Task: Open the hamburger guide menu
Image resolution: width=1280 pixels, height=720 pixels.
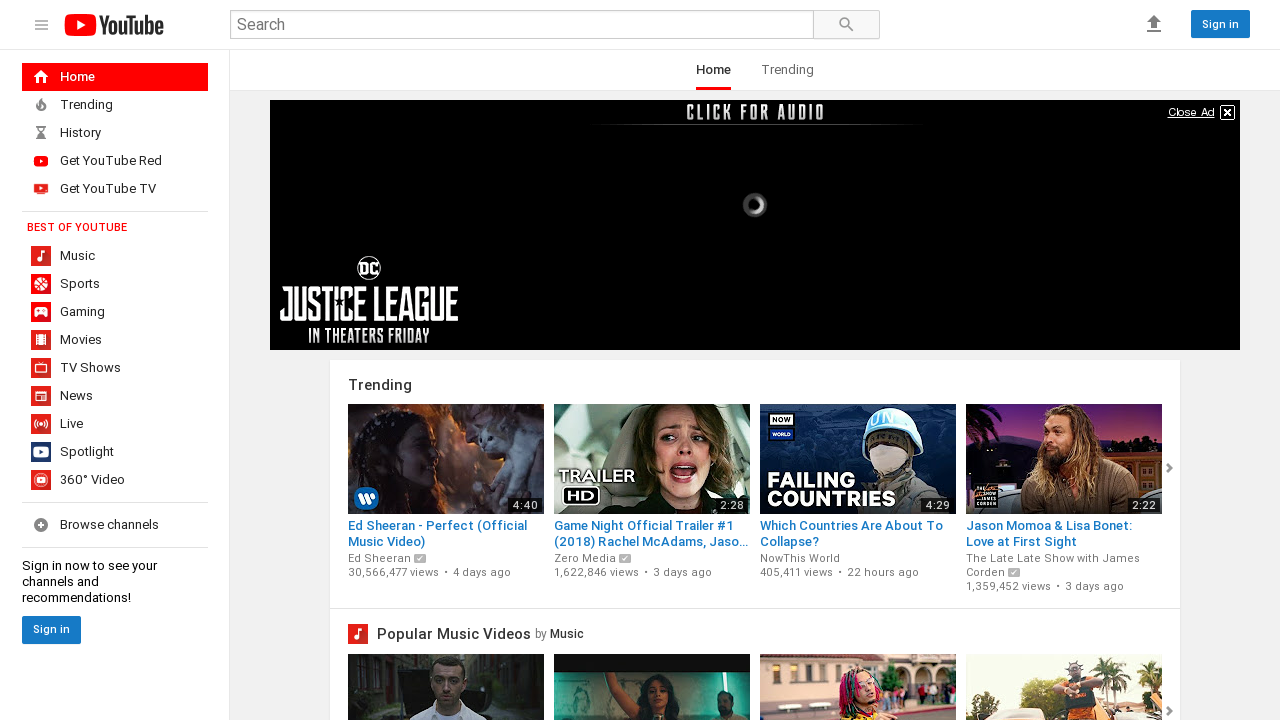Action: (x=41, y=25)
